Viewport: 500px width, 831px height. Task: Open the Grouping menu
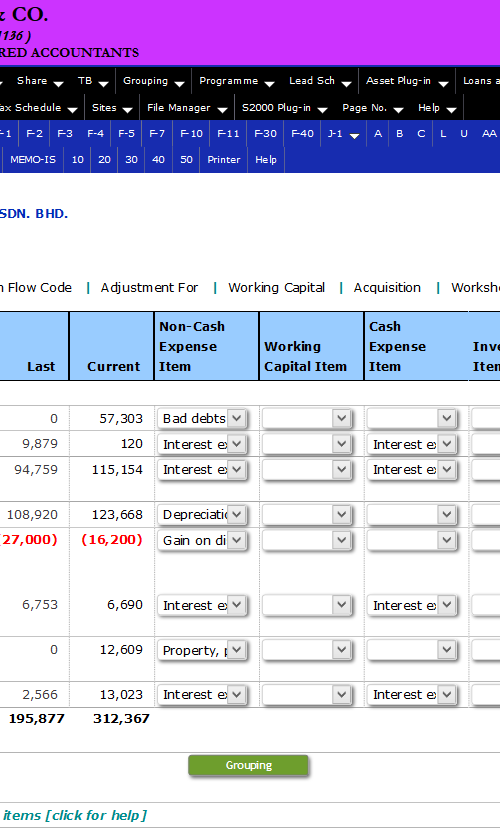(153, 81)
